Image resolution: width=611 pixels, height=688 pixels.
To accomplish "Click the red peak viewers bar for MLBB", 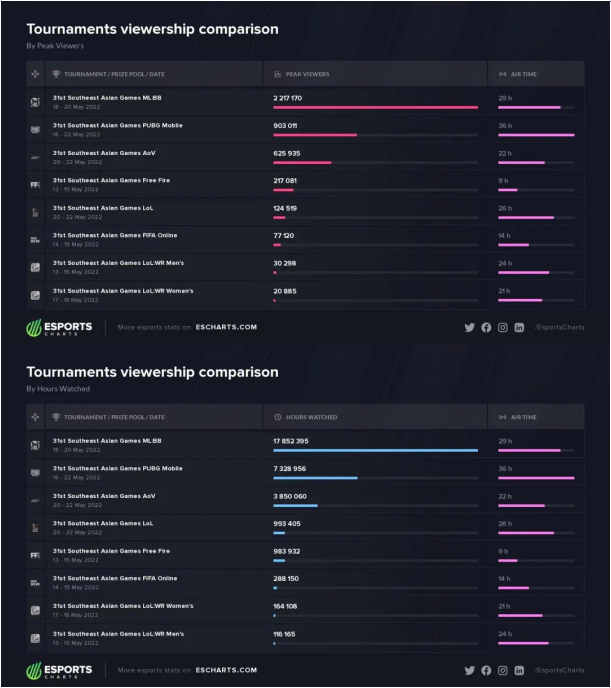I will pos(375,107).
